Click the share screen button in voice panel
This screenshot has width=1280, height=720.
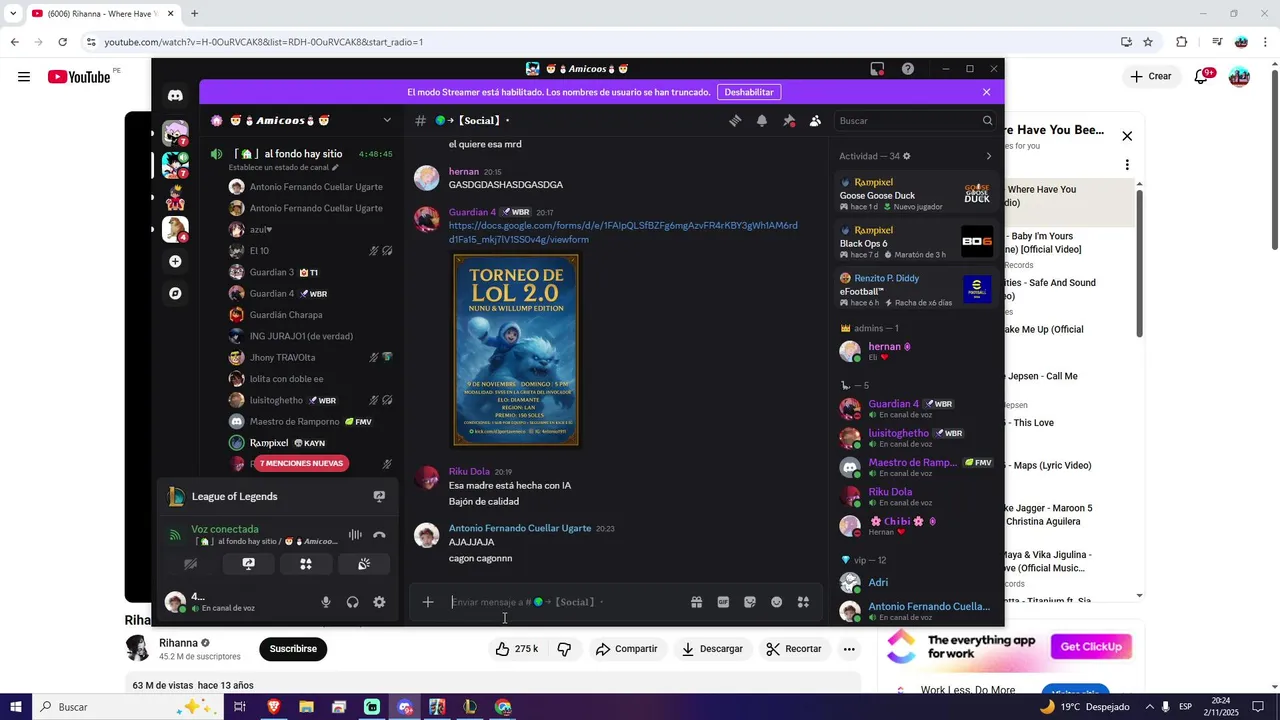pyautogui.click(x=248, y=564)
